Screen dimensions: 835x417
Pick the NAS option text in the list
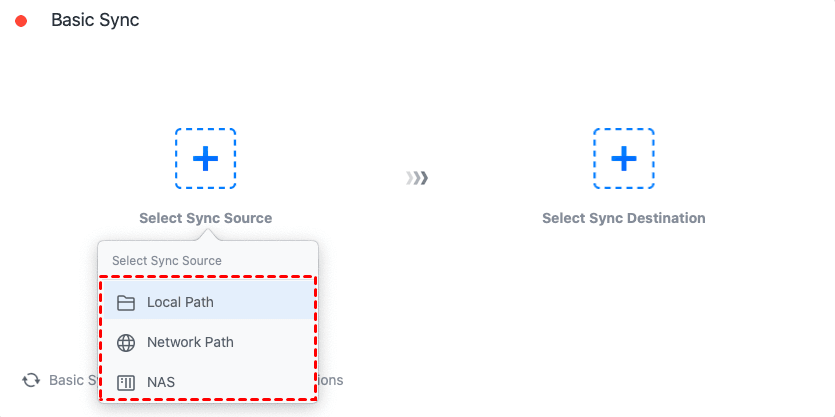pyautogui.click(x=160, y=382)
